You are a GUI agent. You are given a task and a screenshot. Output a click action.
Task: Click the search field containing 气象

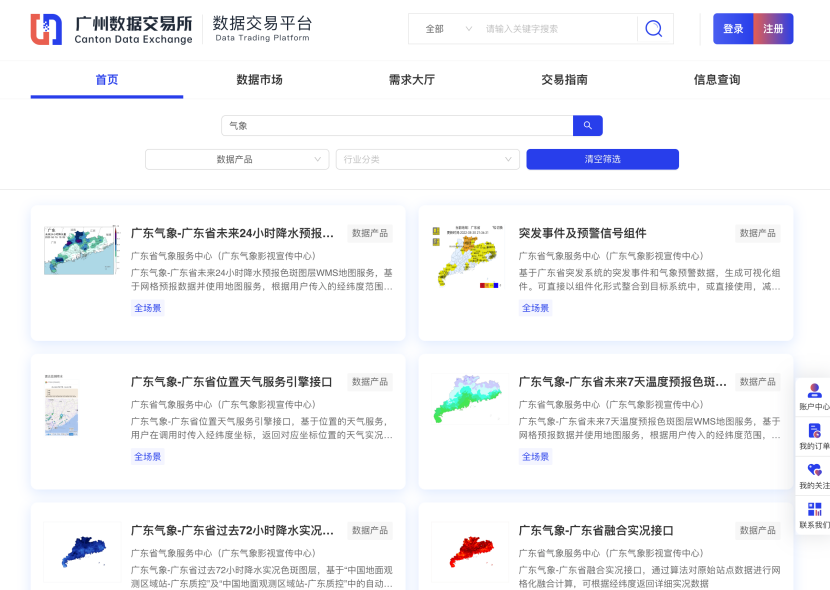coord(397,125)
